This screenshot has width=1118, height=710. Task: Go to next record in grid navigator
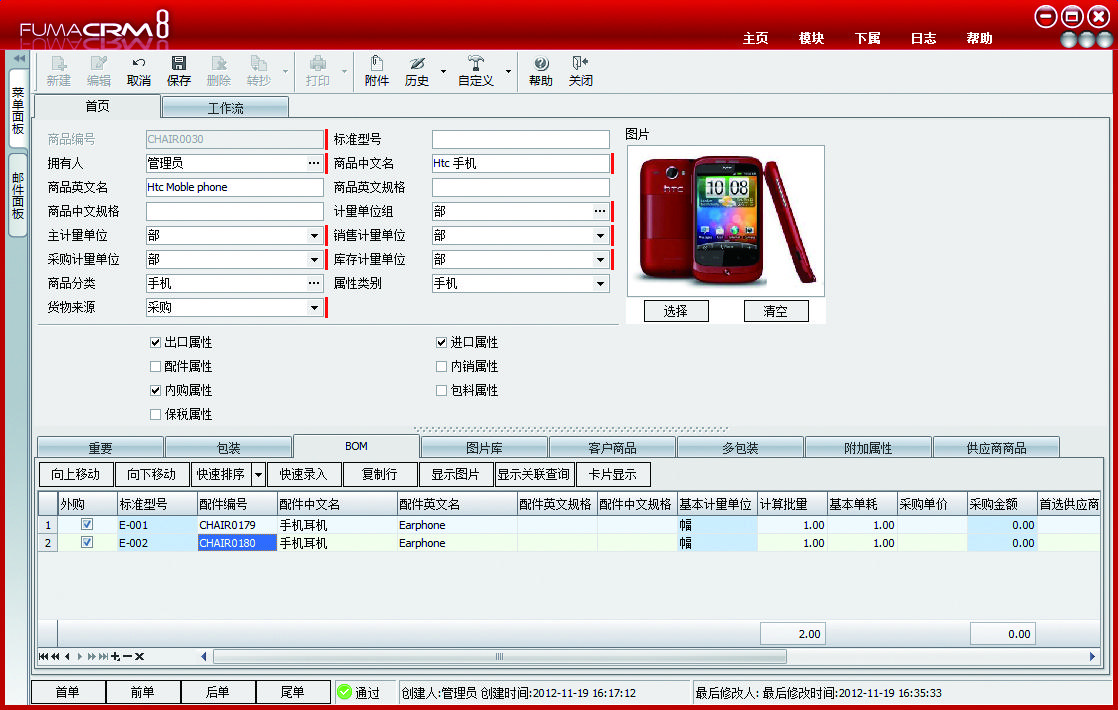pos(80,657)
